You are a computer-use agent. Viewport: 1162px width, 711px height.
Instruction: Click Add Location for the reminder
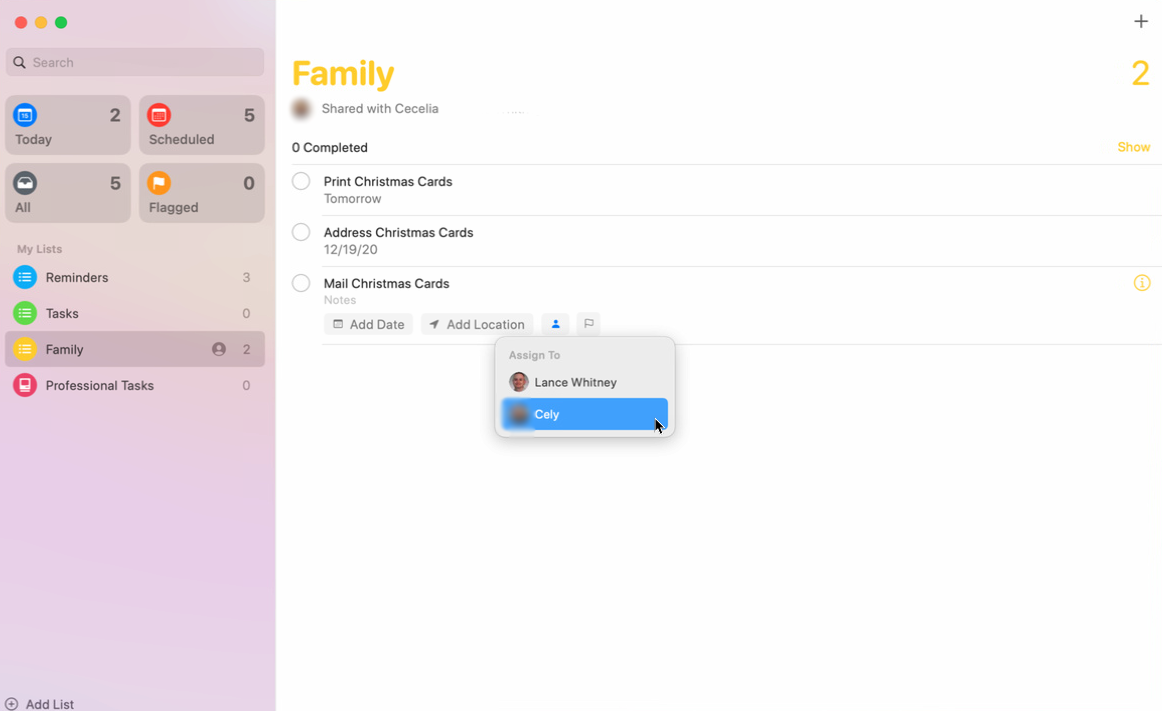(476, 324)
